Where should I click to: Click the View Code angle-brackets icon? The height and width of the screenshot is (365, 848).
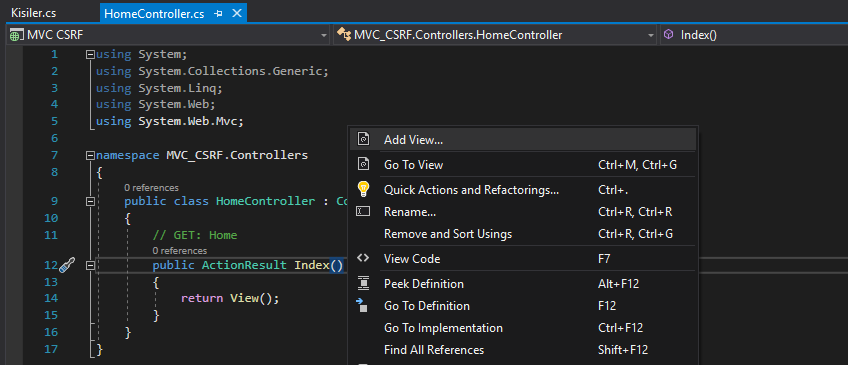363,258
